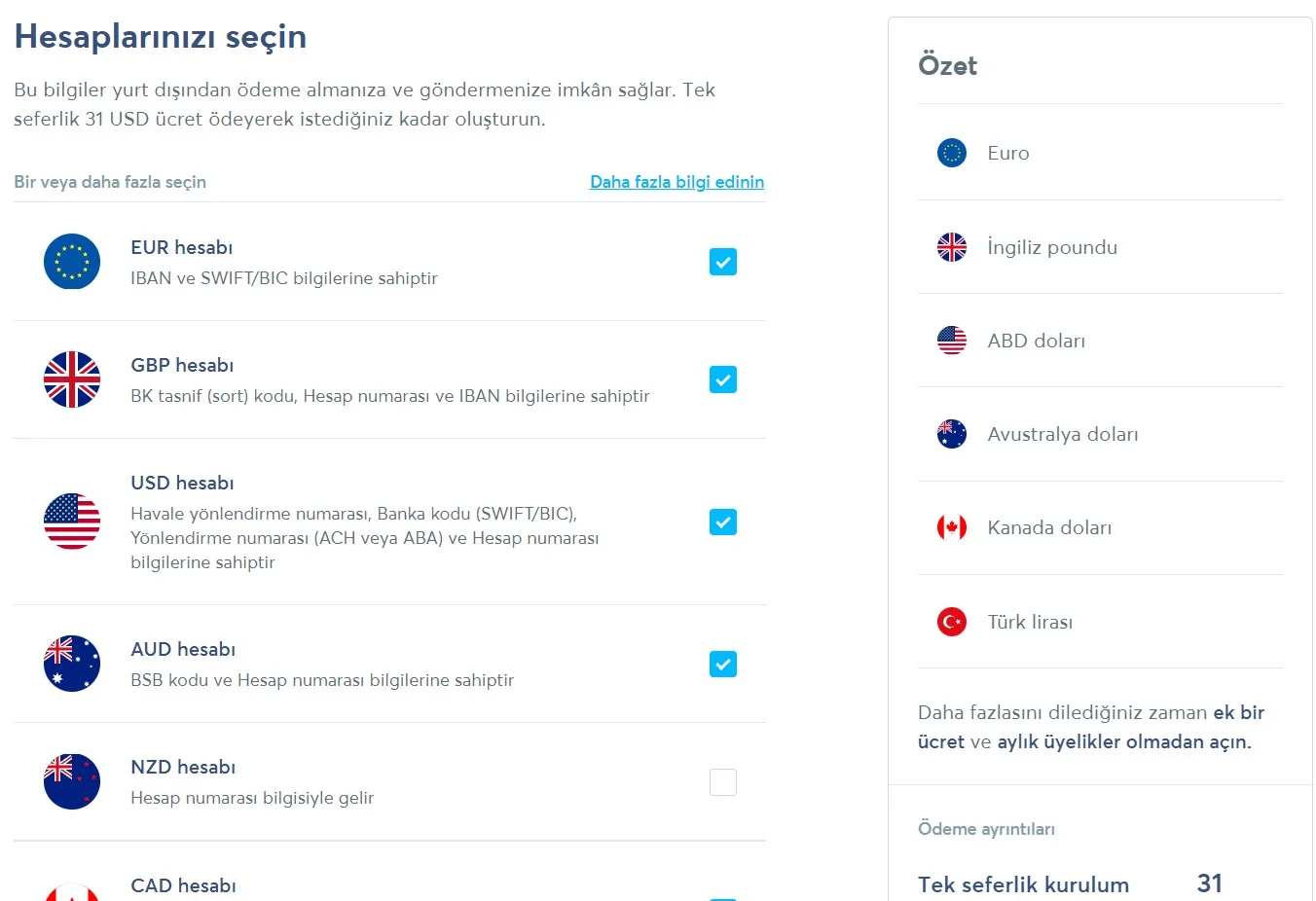Click the Euro flag icon in Özet summary
1316x901 pixels.
951,153
